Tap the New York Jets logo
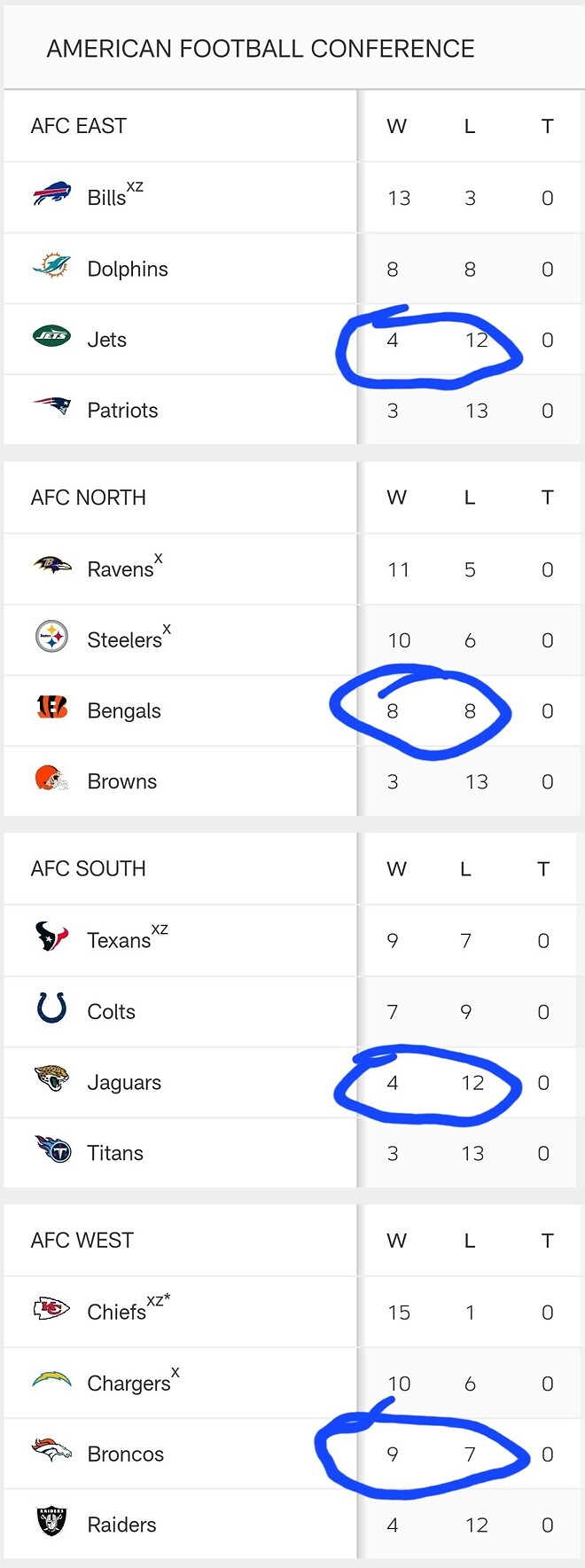The height and width of the screenshot is (1568, 585). coord(51,335)
